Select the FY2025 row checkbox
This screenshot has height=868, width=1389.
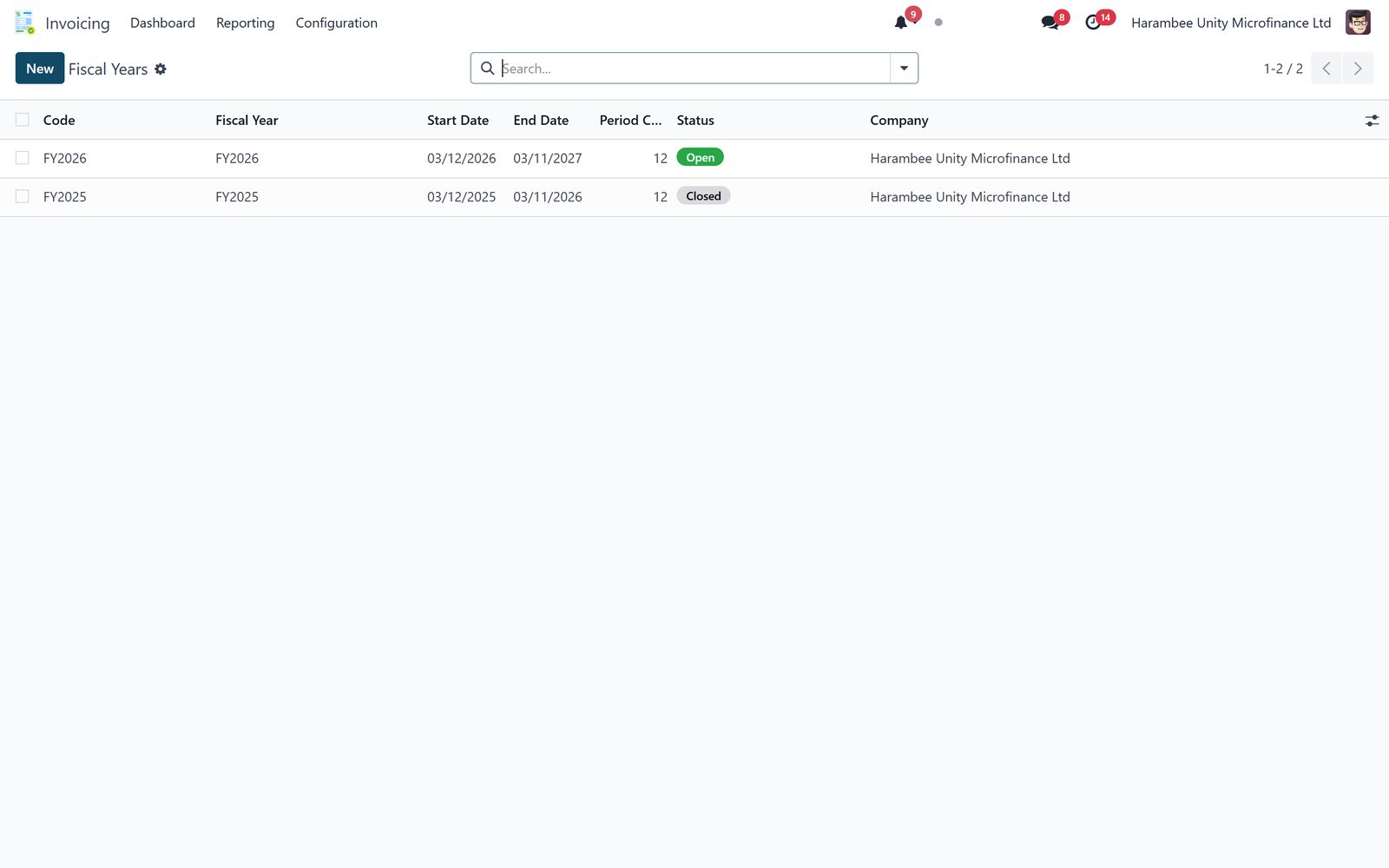point(23,196)
